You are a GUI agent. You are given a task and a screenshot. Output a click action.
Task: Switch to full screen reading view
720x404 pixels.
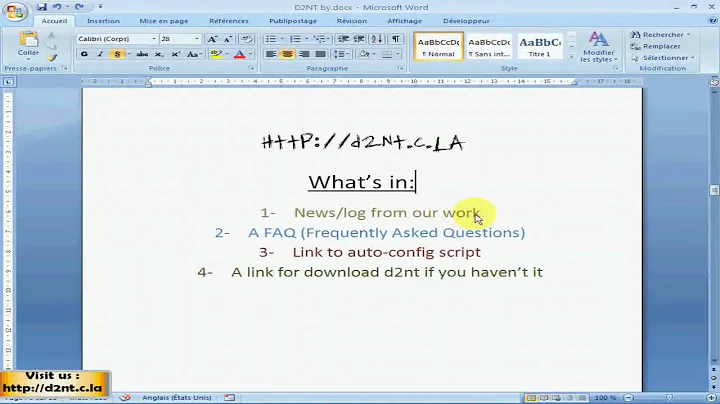pos(544,398)
